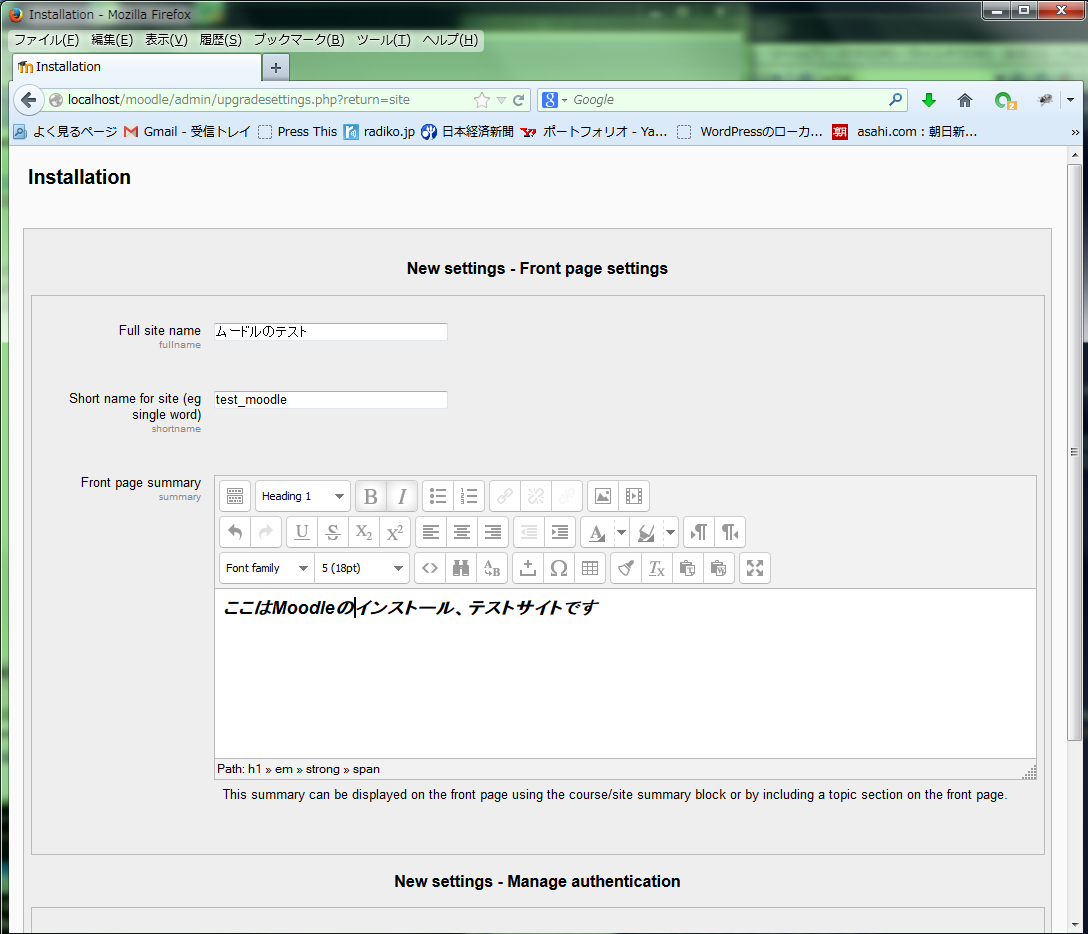This screenshot has height=934, width=1088.
Task: Open the 表示(V) menu
Action: (x=166, y=40)
